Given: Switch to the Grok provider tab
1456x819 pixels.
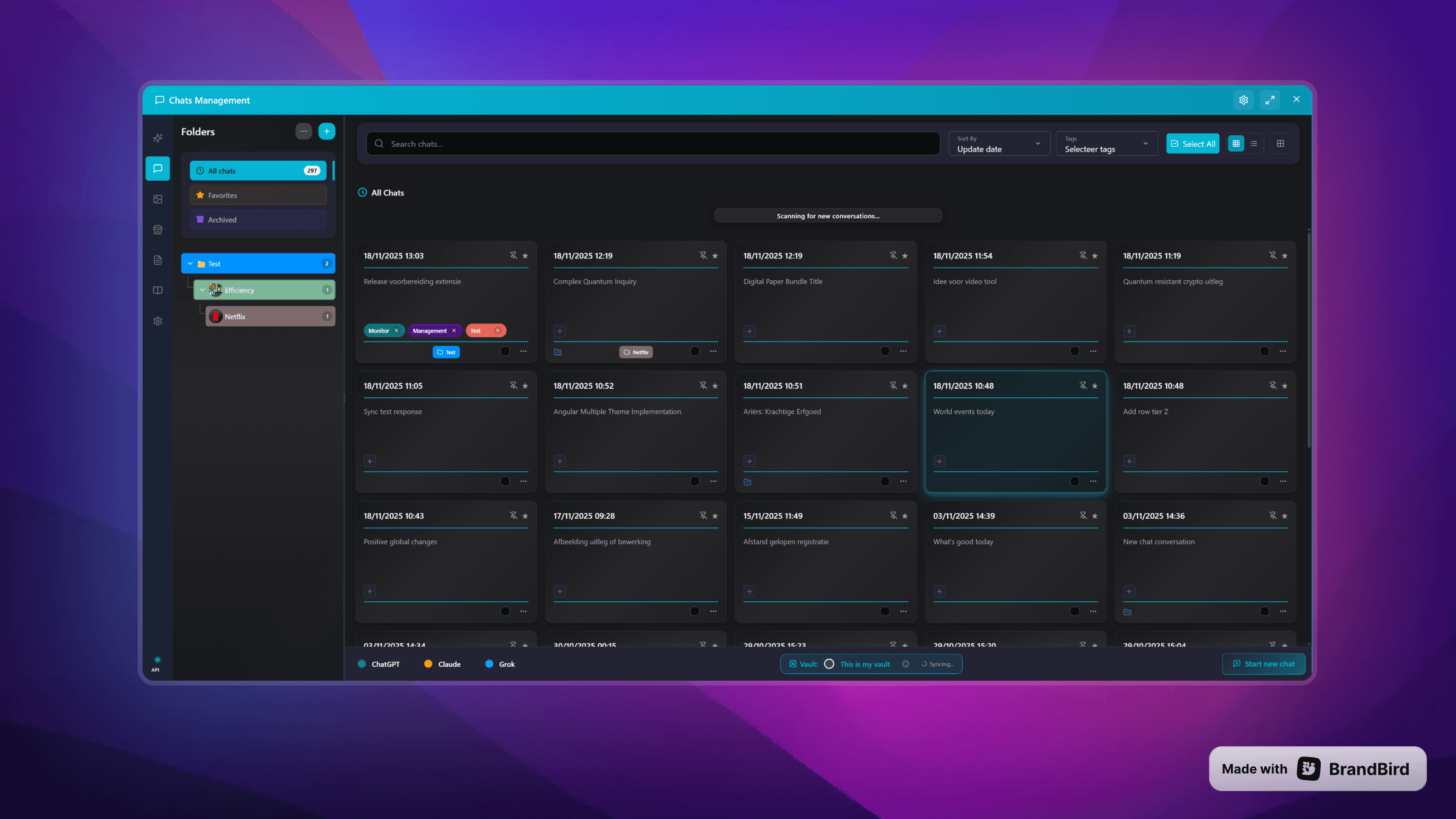Looking at the screenshot, I should [499, 664].
